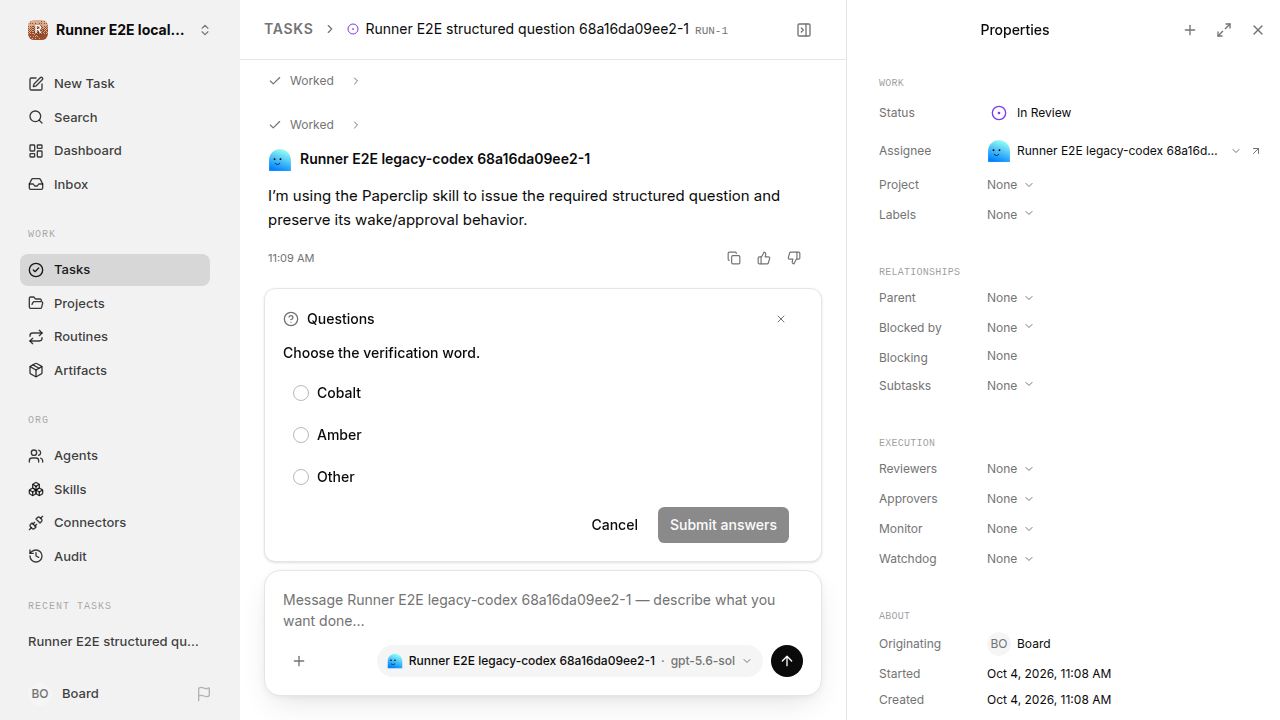
Task: Open the Inbox page
Action: (115, 185)
